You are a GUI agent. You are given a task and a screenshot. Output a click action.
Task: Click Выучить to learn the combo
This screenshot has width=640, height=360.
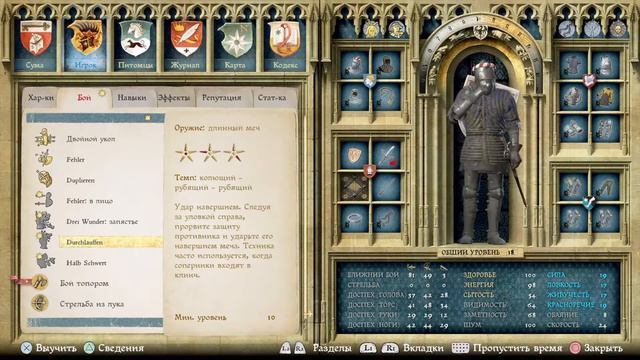click(x=49, y=348)
